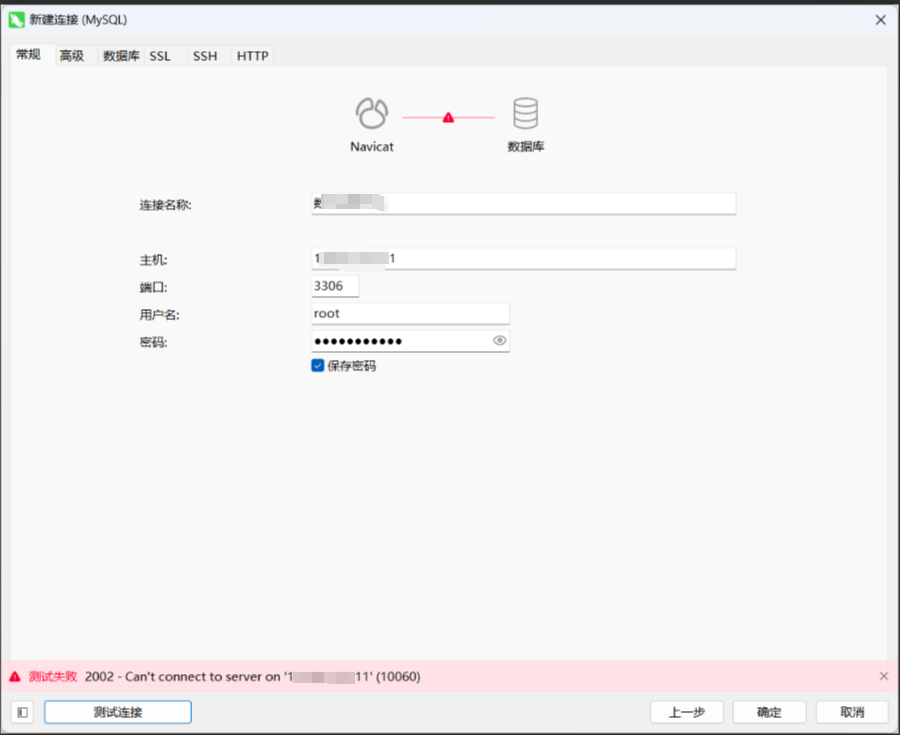Click the 端口 port input field

(334, 285)
